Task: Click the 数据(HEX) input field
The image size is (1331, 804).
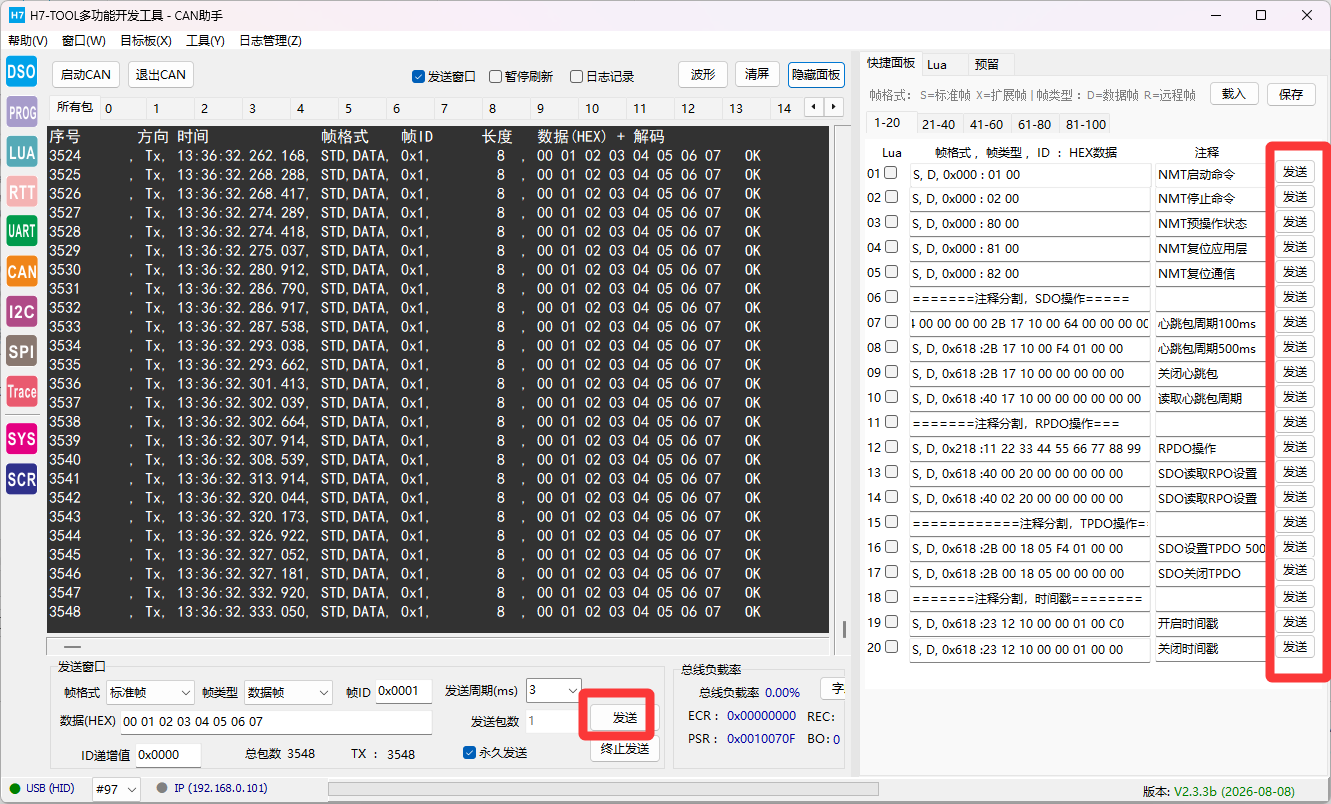Action: point(275,722)
